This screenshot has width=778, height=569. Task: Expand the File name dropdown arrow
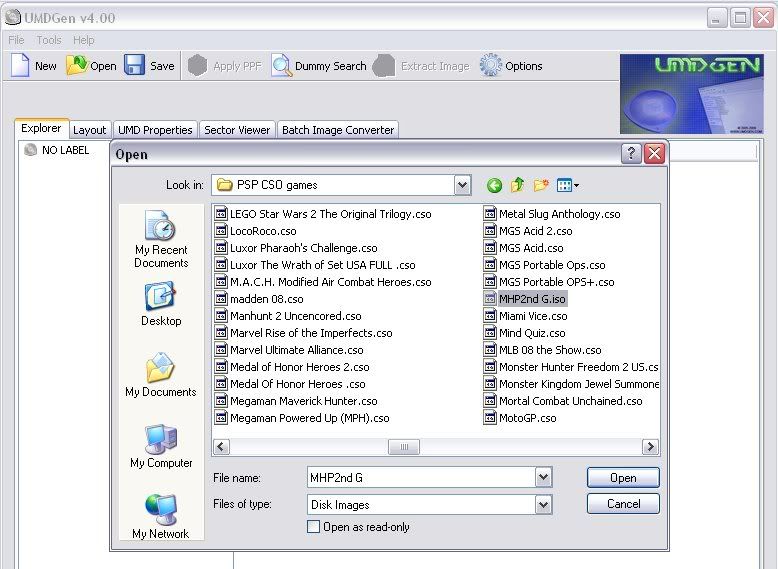[543, 478]
